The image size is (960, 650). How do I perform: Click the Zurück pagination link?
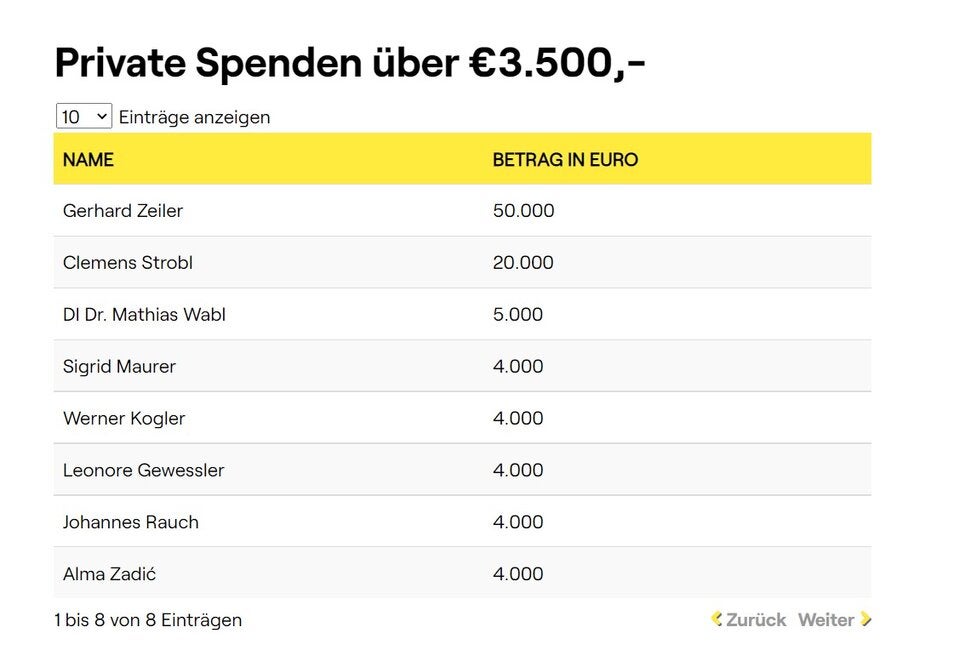pyautogui.click(x=757, y=620)
